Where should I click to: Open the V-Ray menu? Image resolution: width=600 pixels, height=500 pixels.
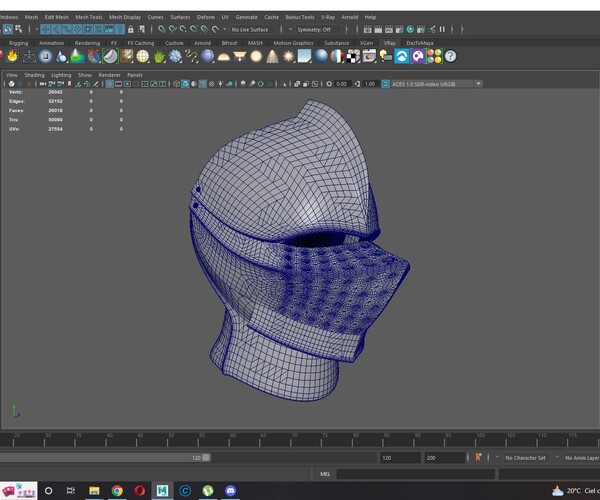tap(328, 17)
